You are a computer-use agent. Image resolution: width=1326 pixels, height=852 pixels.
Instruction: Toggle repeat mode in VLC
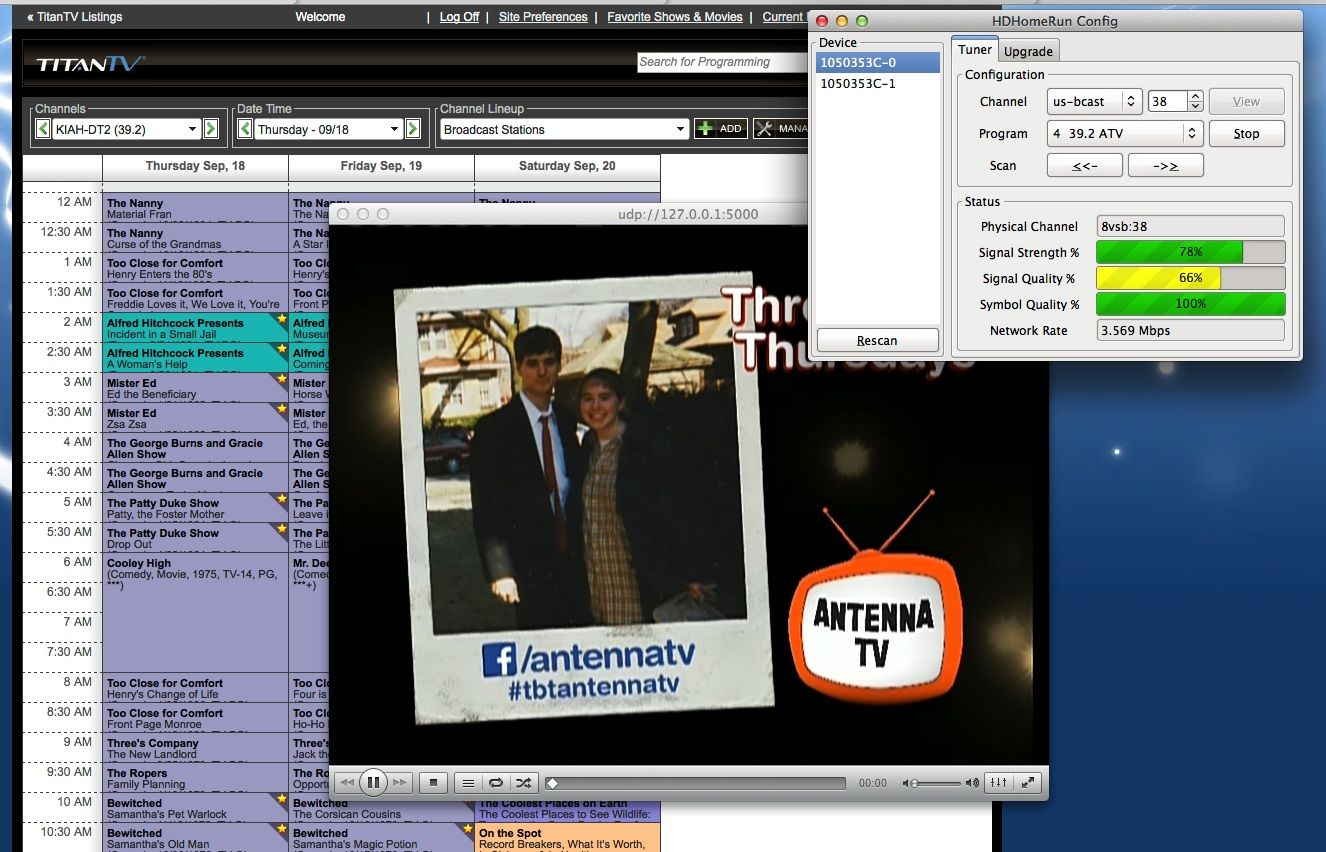tap(495, 783)
